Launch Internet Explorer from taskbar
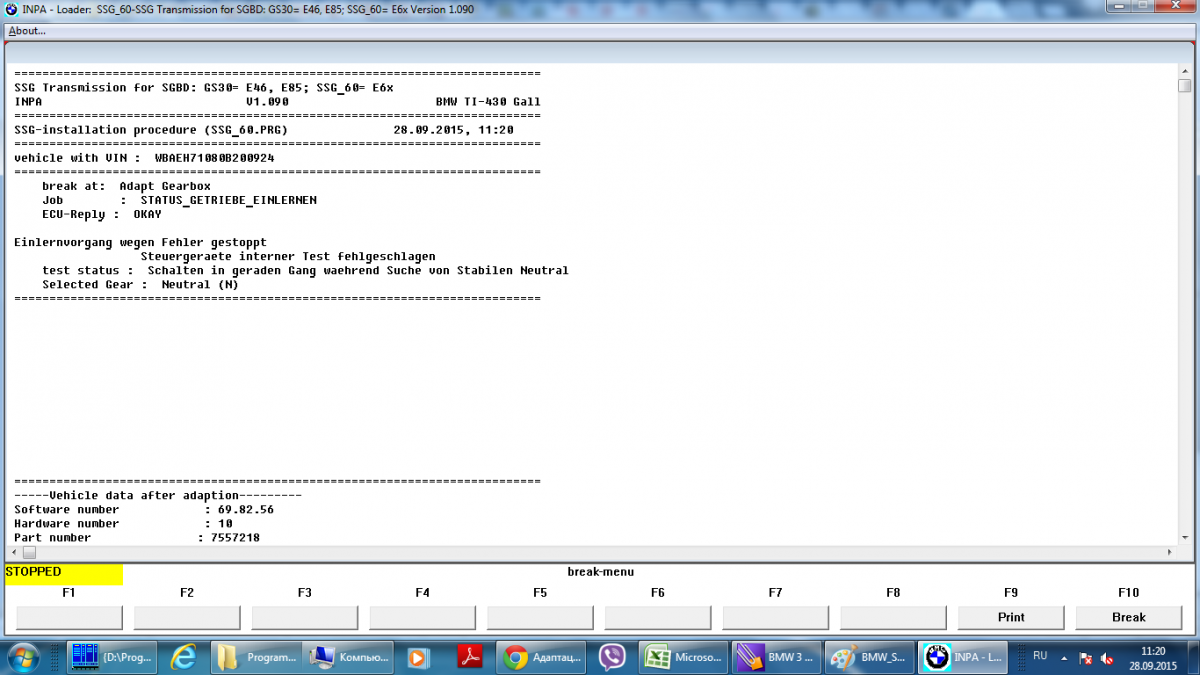1200x675 pixels. click(x=184, y=657)
